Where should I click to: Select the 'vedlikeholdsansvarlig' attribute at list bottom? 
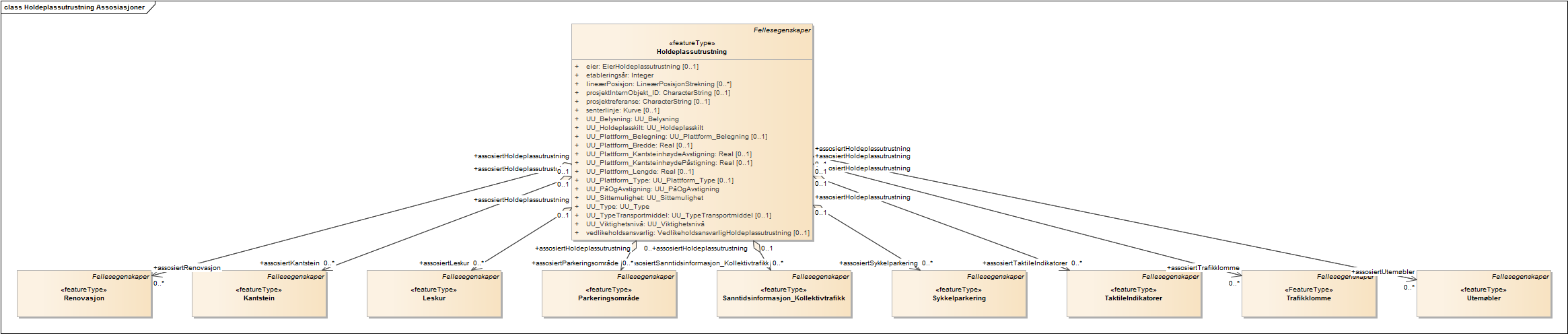[x=697, y=233]
